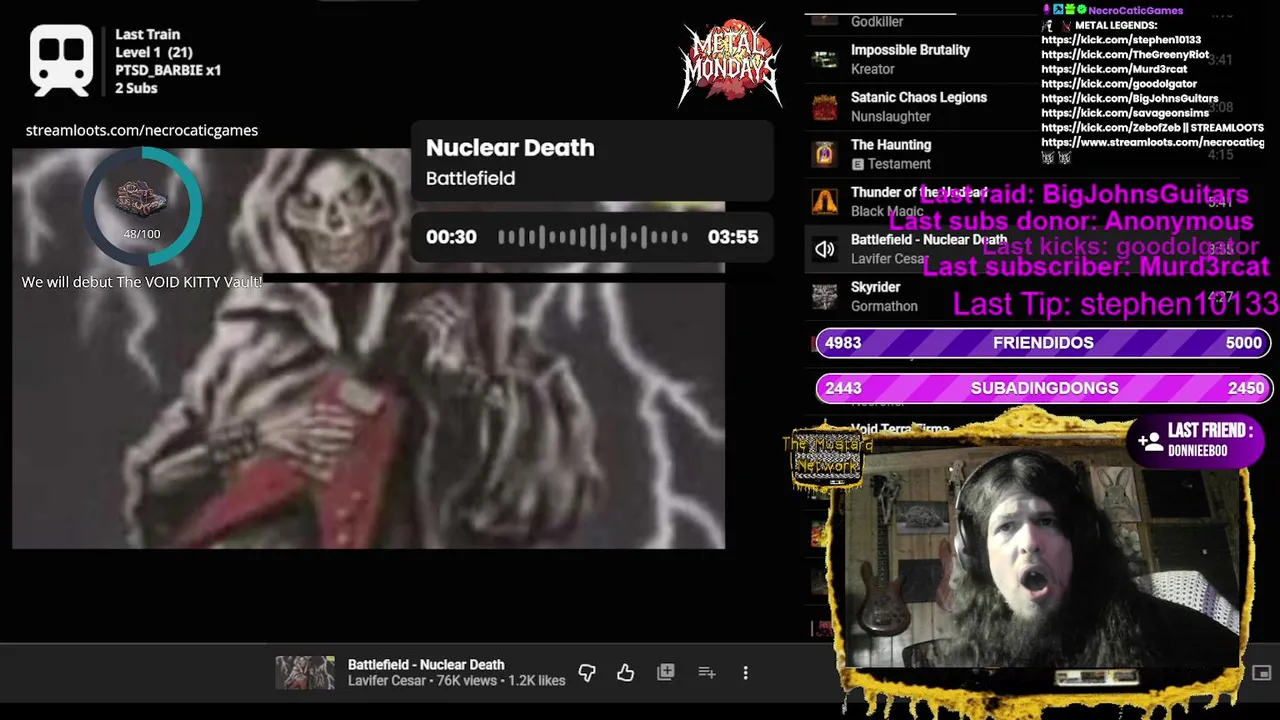
Task: Click the 03:55 total duration label
Action: [733, 237]
